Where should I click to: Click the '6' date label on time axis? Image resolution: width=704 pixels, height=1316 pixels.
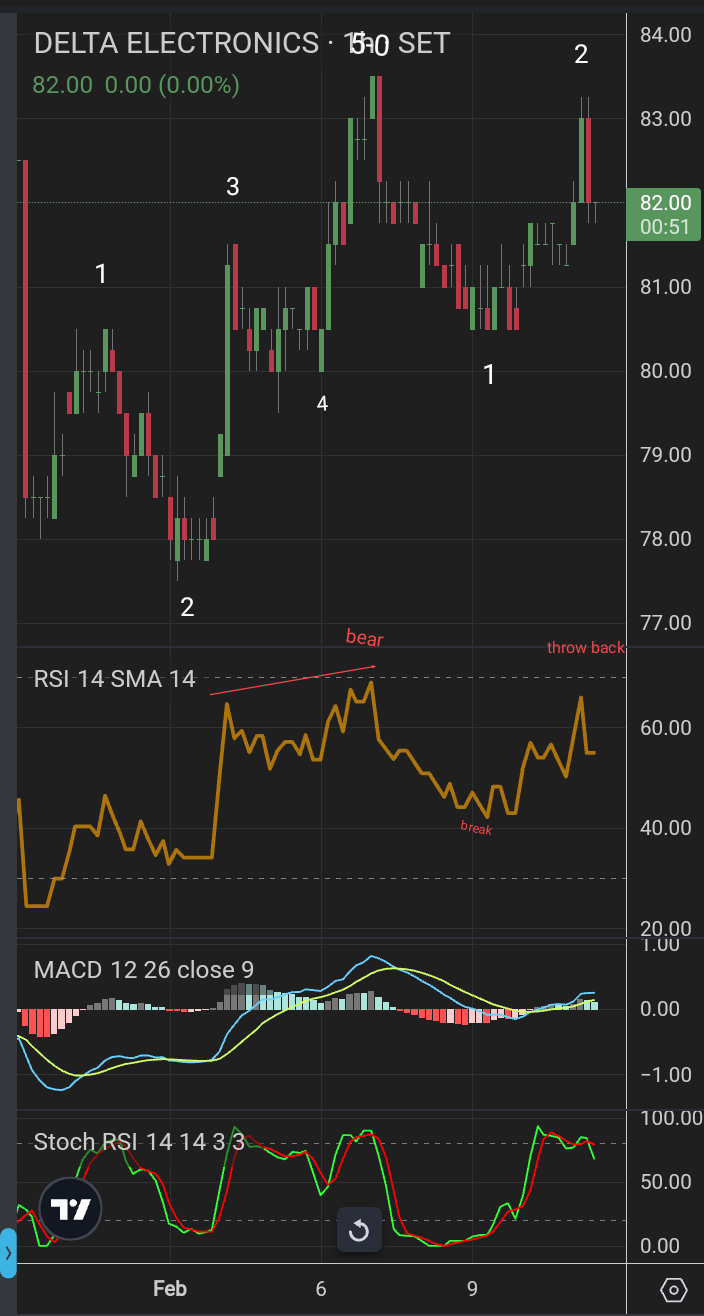[x=321, y=1289]
